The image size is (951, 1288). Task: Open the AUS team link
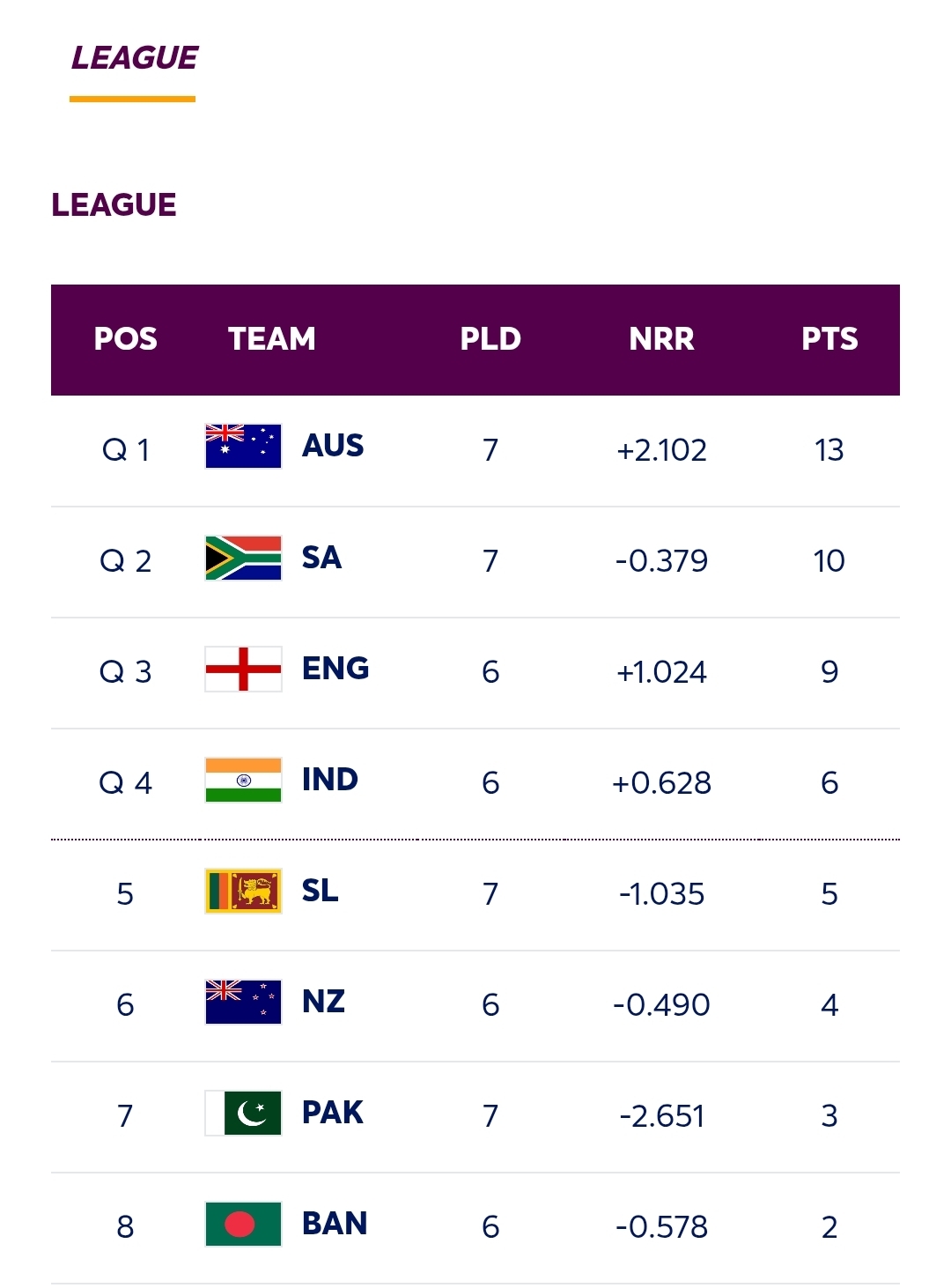pyautogui.click(x=333, y=446)
